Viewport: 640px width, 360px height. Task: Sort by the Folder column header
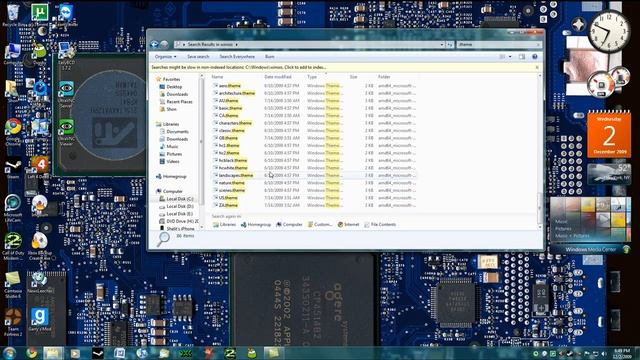coord(384,77)
